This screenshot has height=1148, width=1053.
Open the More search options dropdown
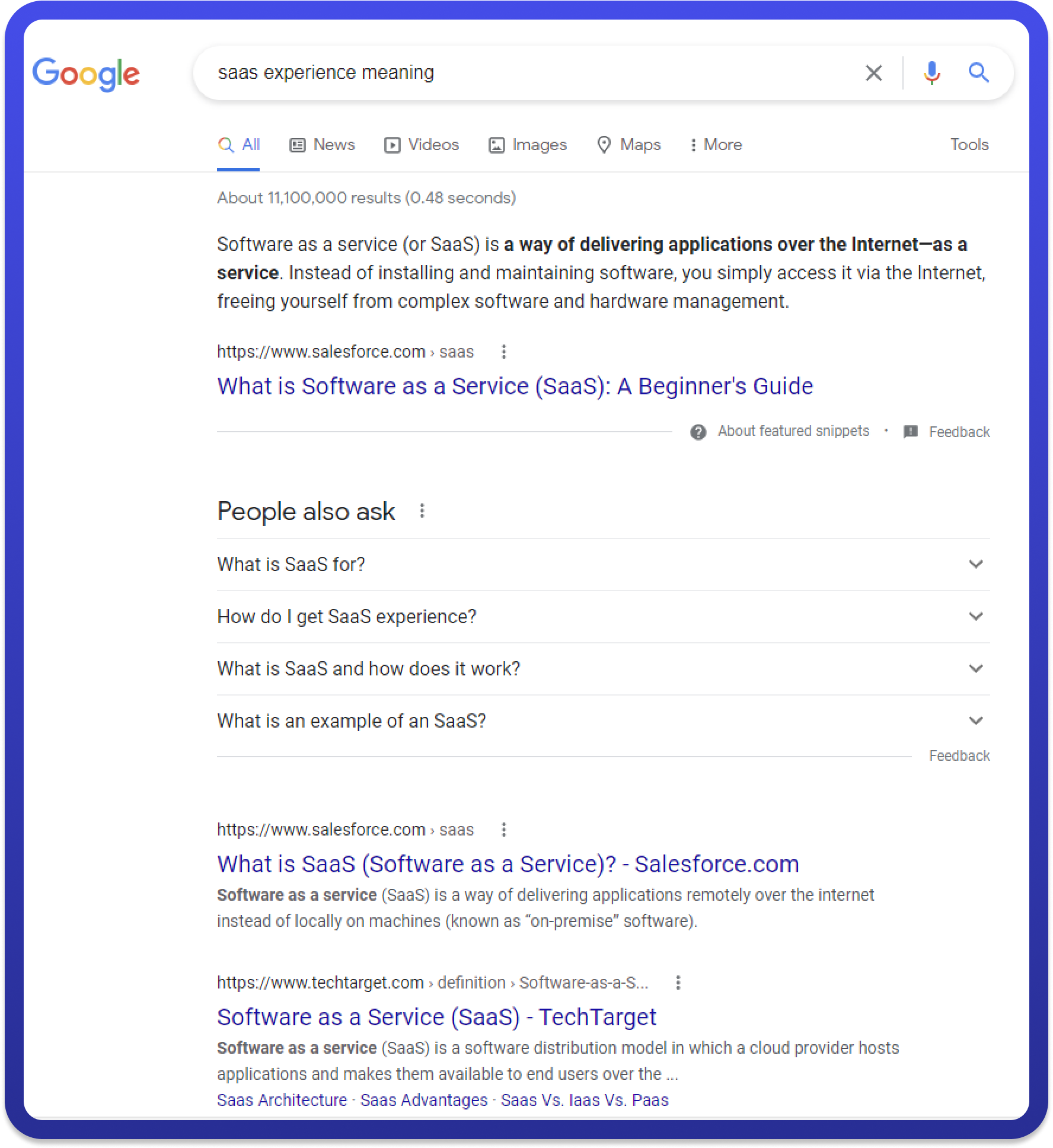tap(716, 145)
